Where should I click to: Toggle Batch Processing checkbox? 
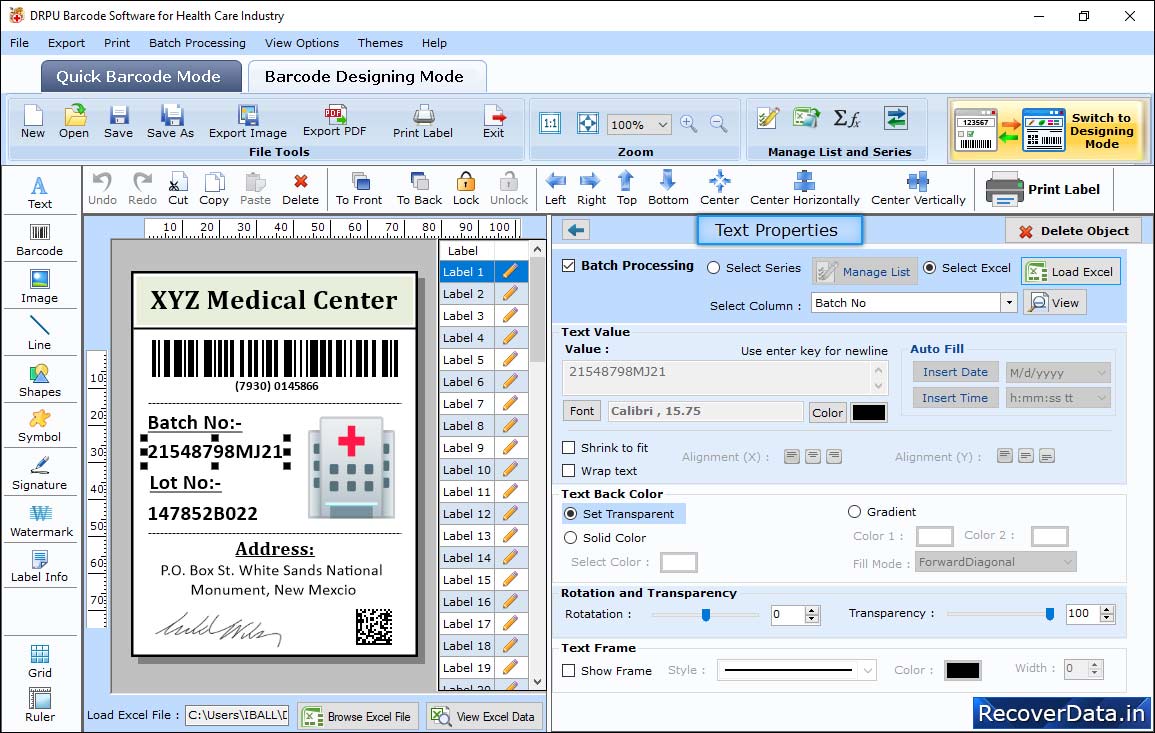coord(569,265)
